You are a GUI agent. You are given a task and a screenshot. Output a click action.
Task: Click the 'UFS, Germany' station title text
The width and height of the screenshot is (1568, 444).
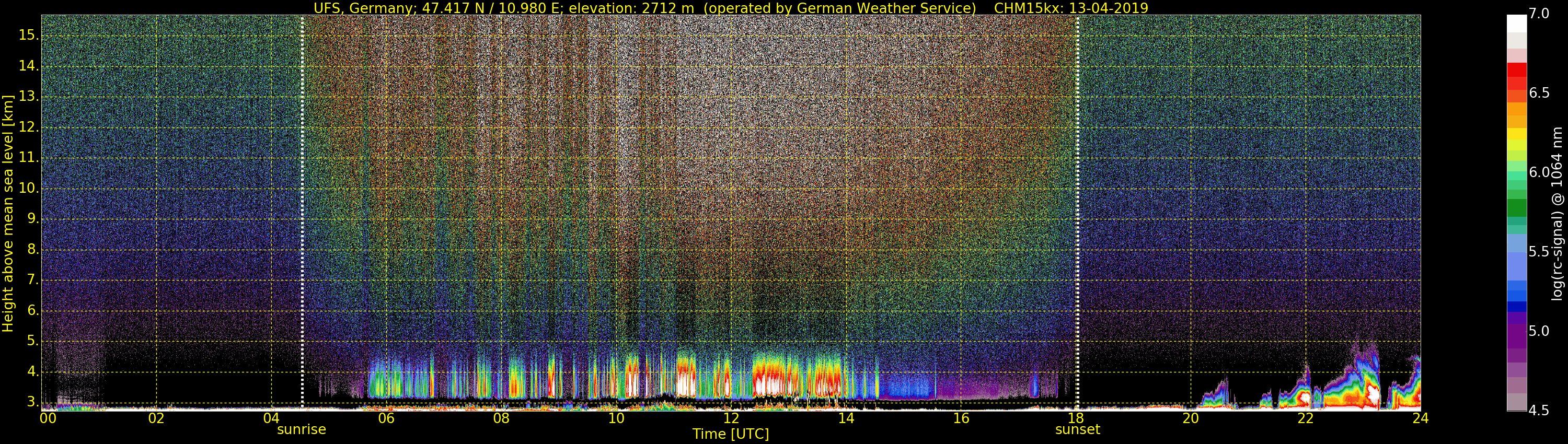tap(365, 8)
